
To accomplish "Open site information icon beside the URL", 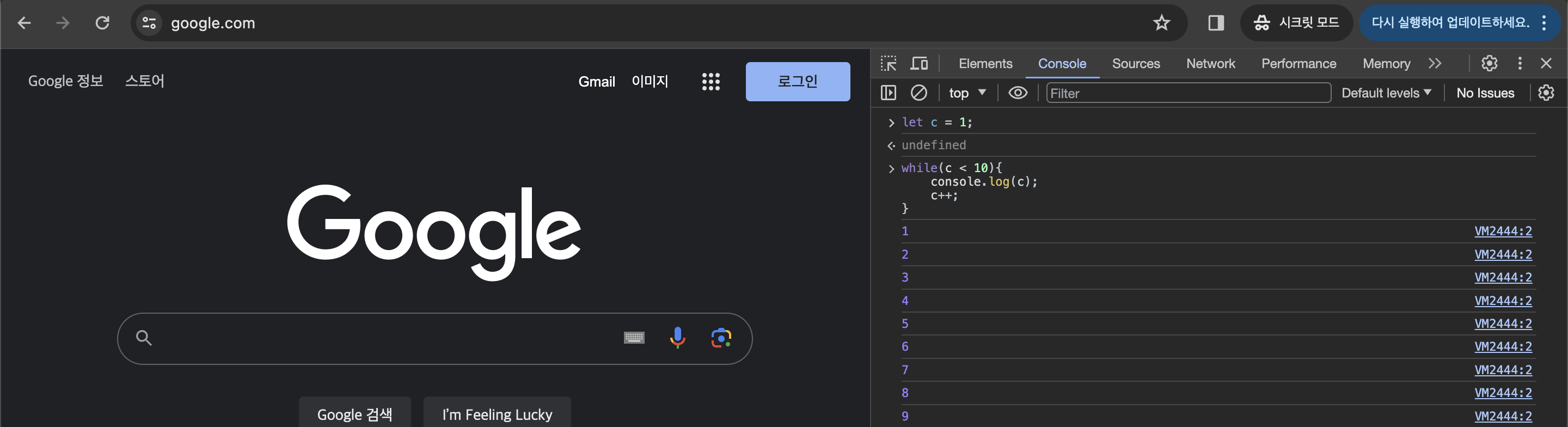I will pos(149,23).
